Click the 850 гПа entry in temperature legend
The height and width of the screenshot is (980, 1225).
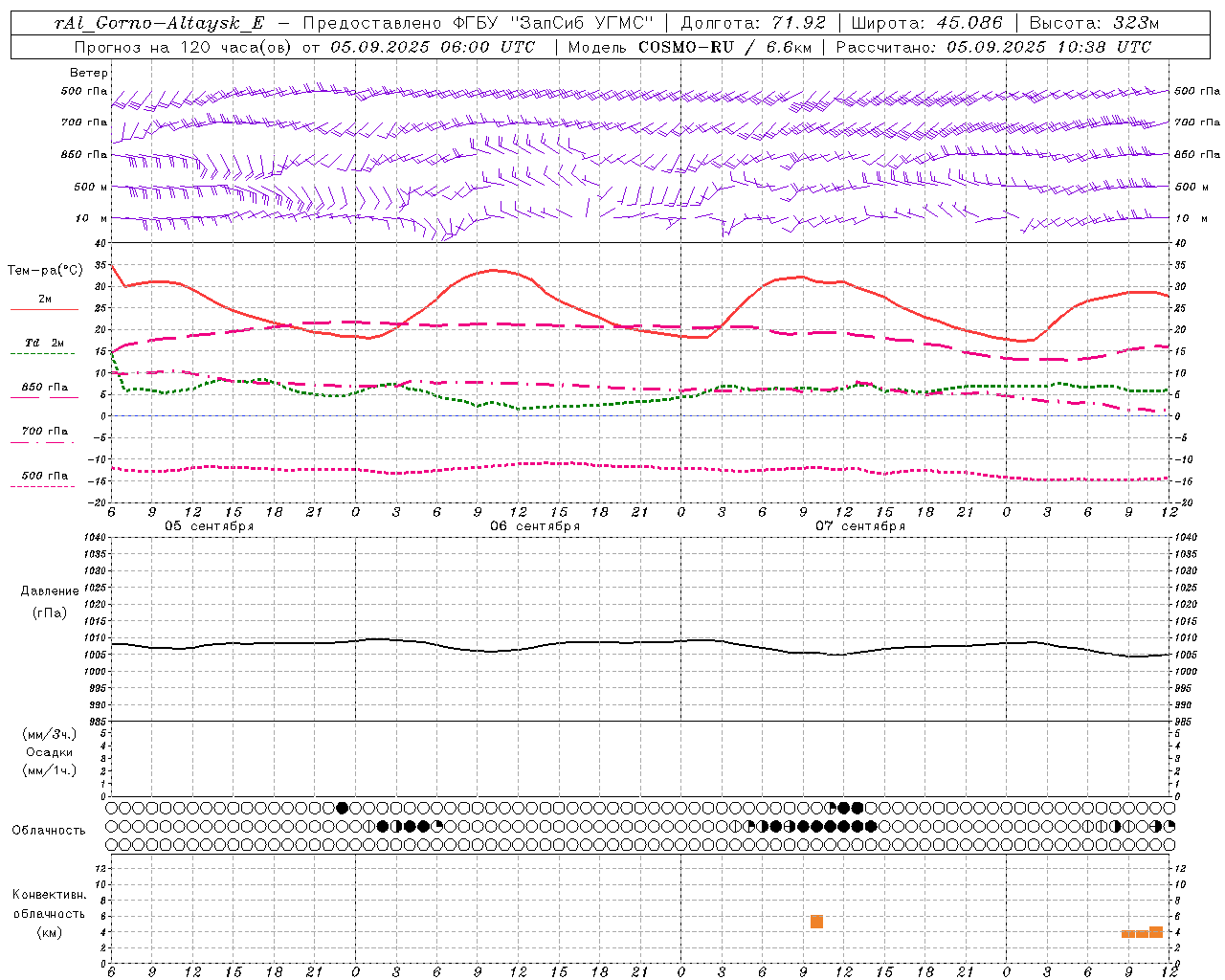(45, 388)
